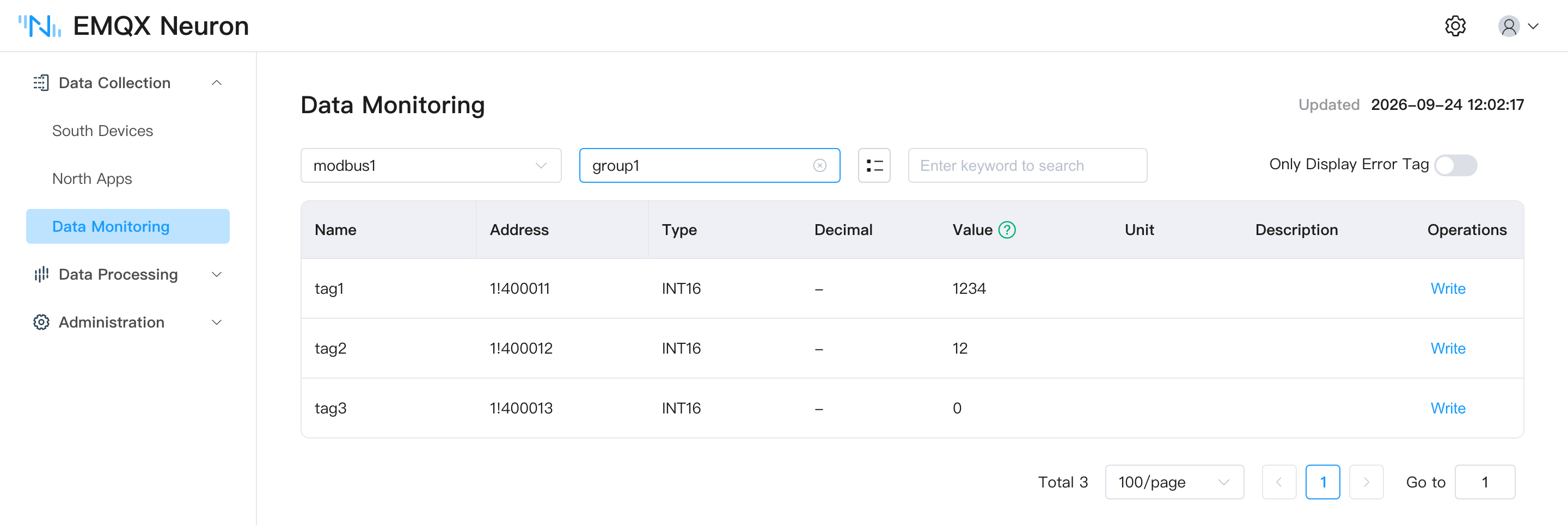Expand the Administration menu chevron
This screenshot has height=525, width=1568.
(217, 323)
